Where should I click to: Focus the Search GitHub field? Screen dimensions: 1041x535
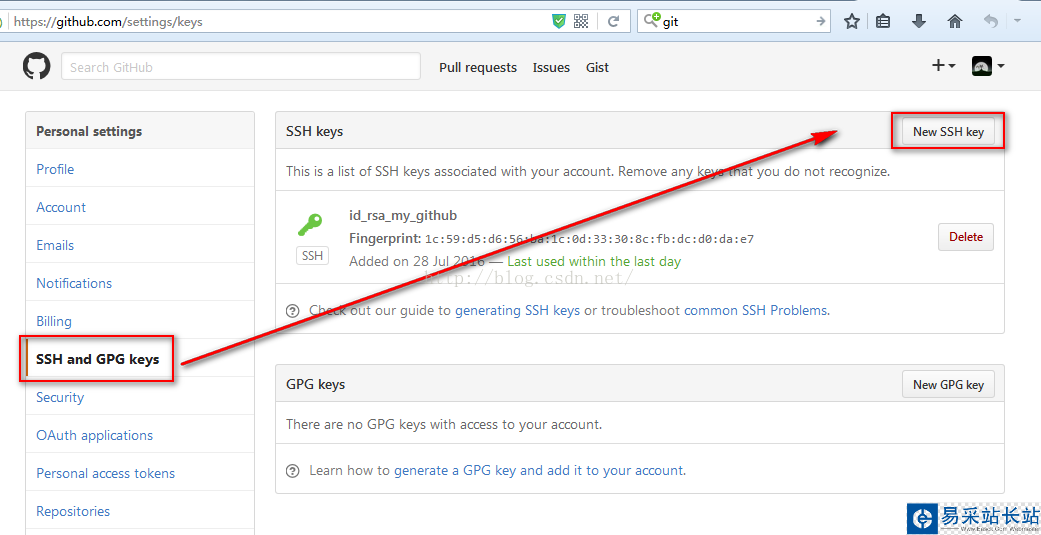click(241, 67)
